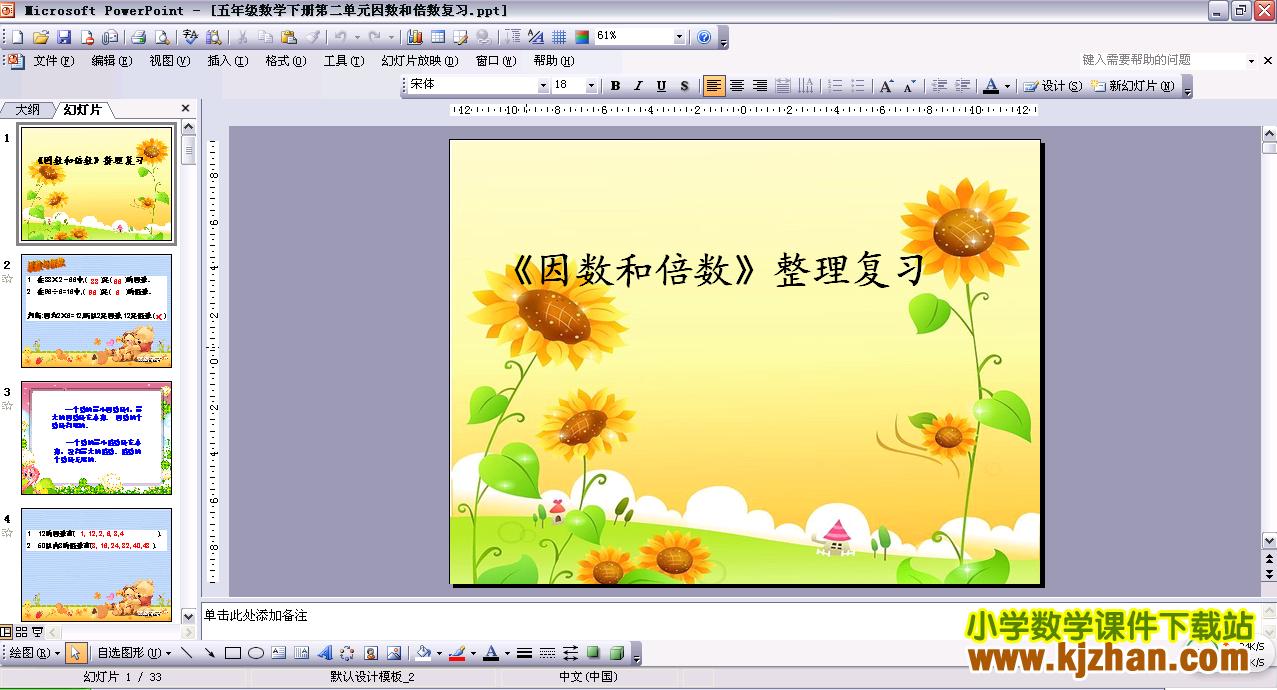Insert an oval shape
1277x690 pixels.
(254, 652)
